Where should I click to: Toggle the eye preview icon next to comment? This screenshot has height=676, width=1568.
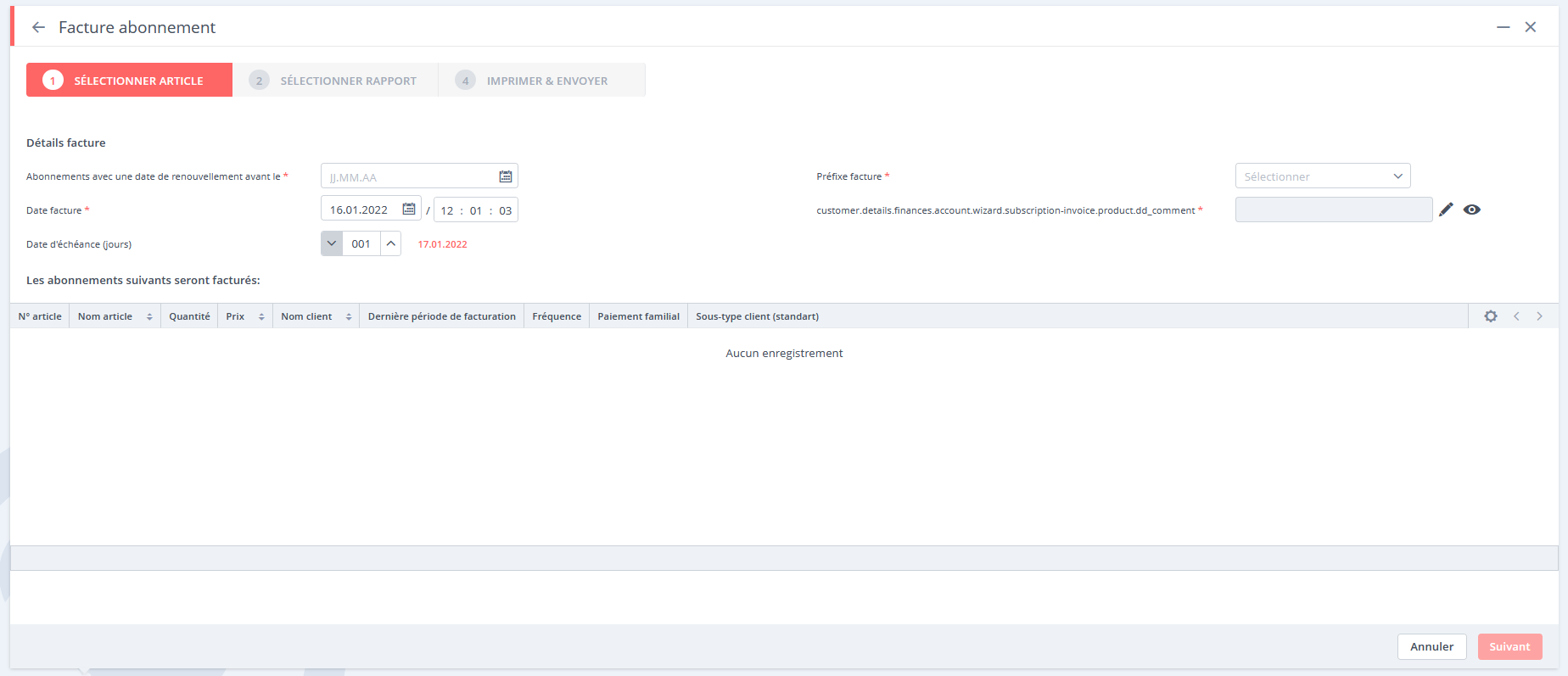click(1472, 210)
